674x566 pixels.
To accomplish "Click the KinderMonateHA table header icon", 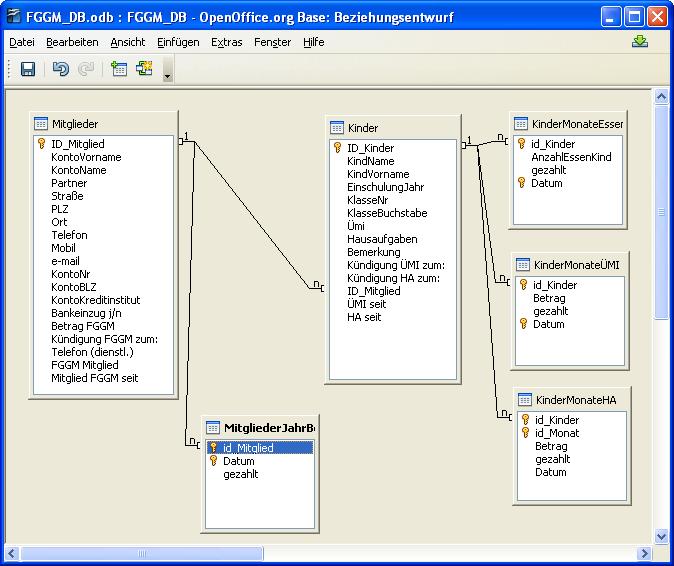I will pos(524,400).
